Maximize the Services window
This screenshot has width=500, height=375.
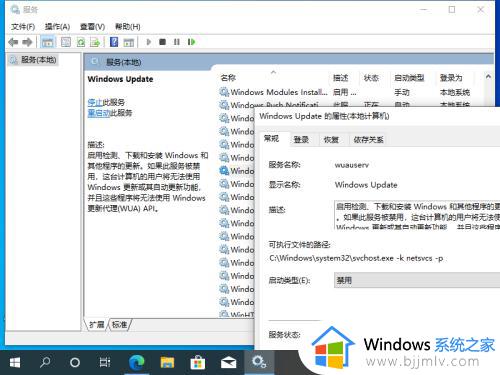point(452,10)
